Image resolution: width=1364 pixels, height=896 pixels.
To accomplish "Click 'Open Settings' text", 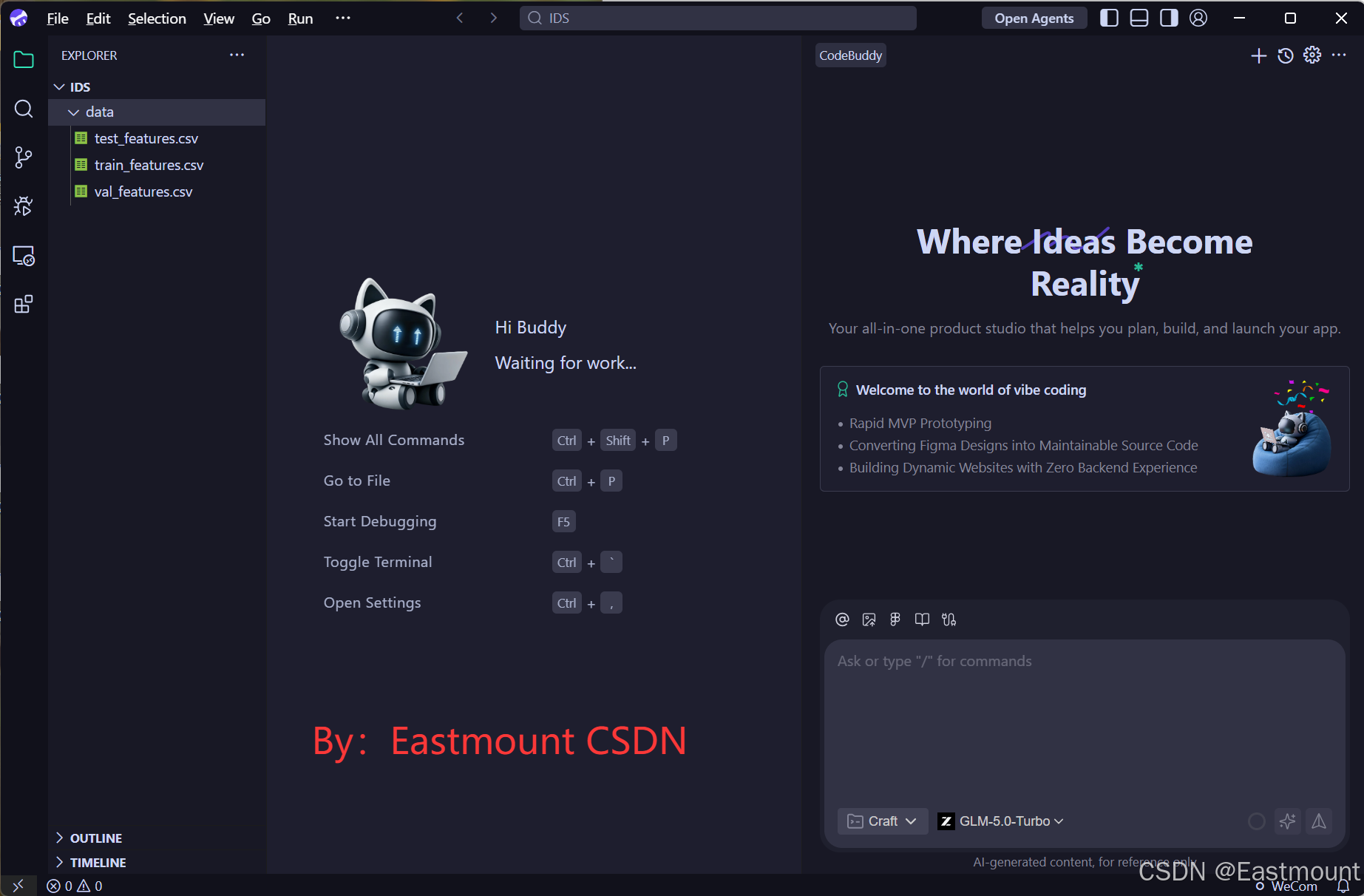I will 373,603.
